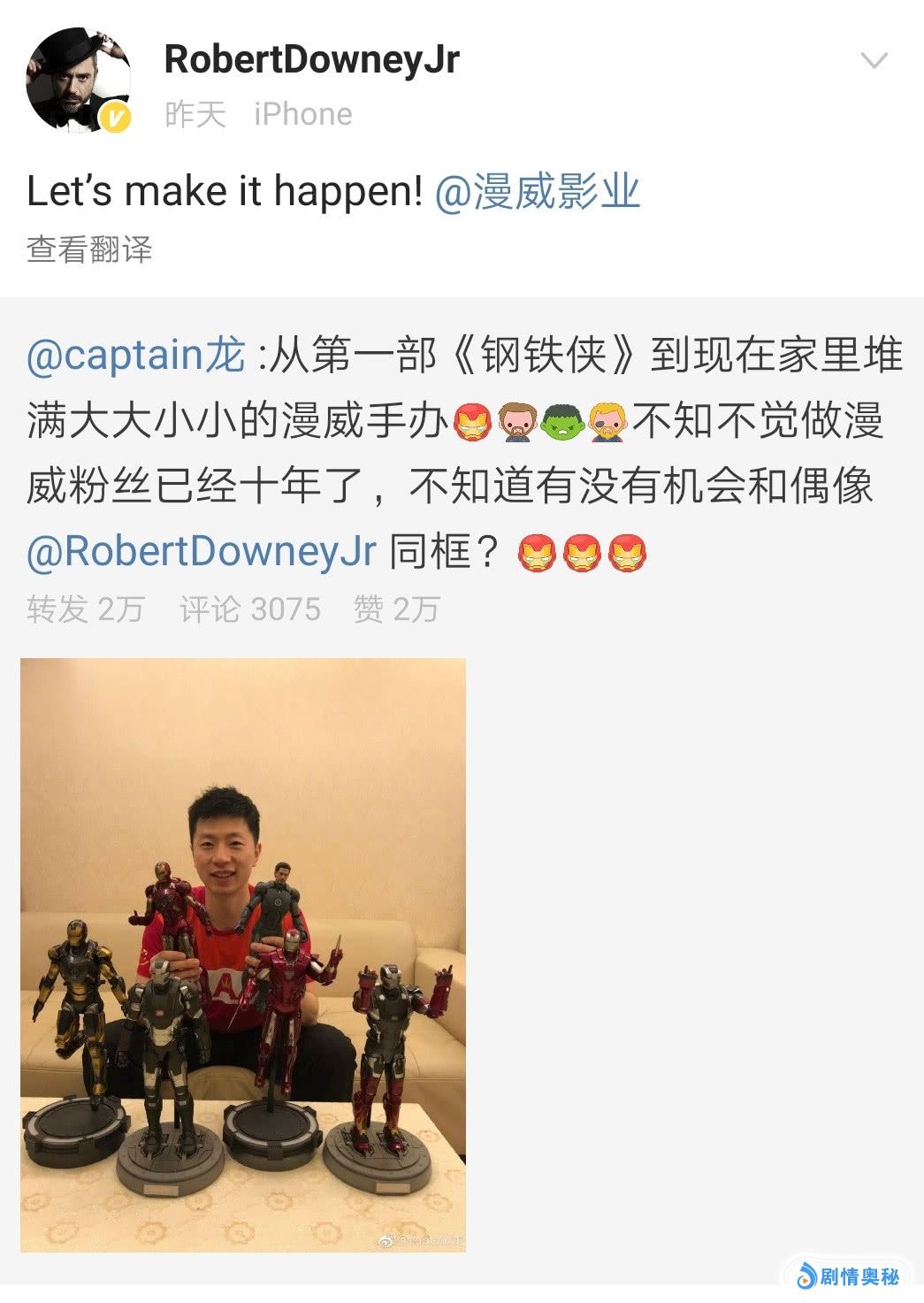The image size is (924, 1303).
Task: Tap the bearded Thor emoji
Action: (x=517, y=421)
